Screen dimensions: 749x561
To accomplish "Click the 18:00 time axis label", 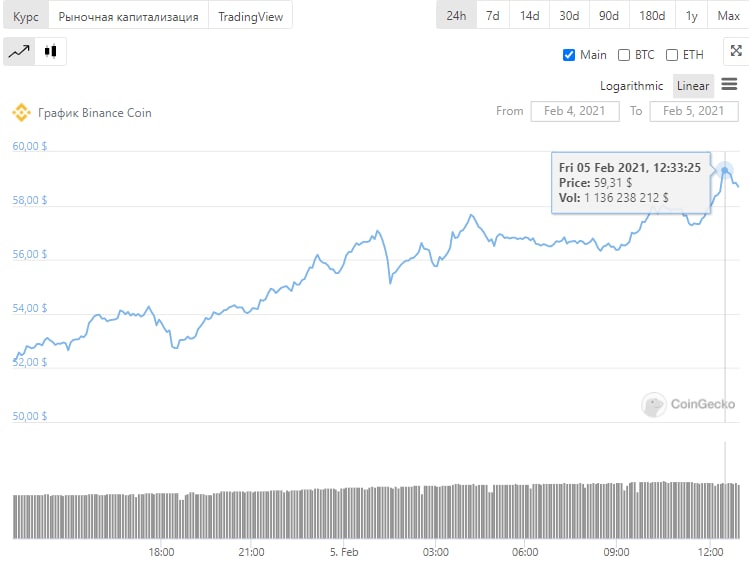I will (161, 552).
